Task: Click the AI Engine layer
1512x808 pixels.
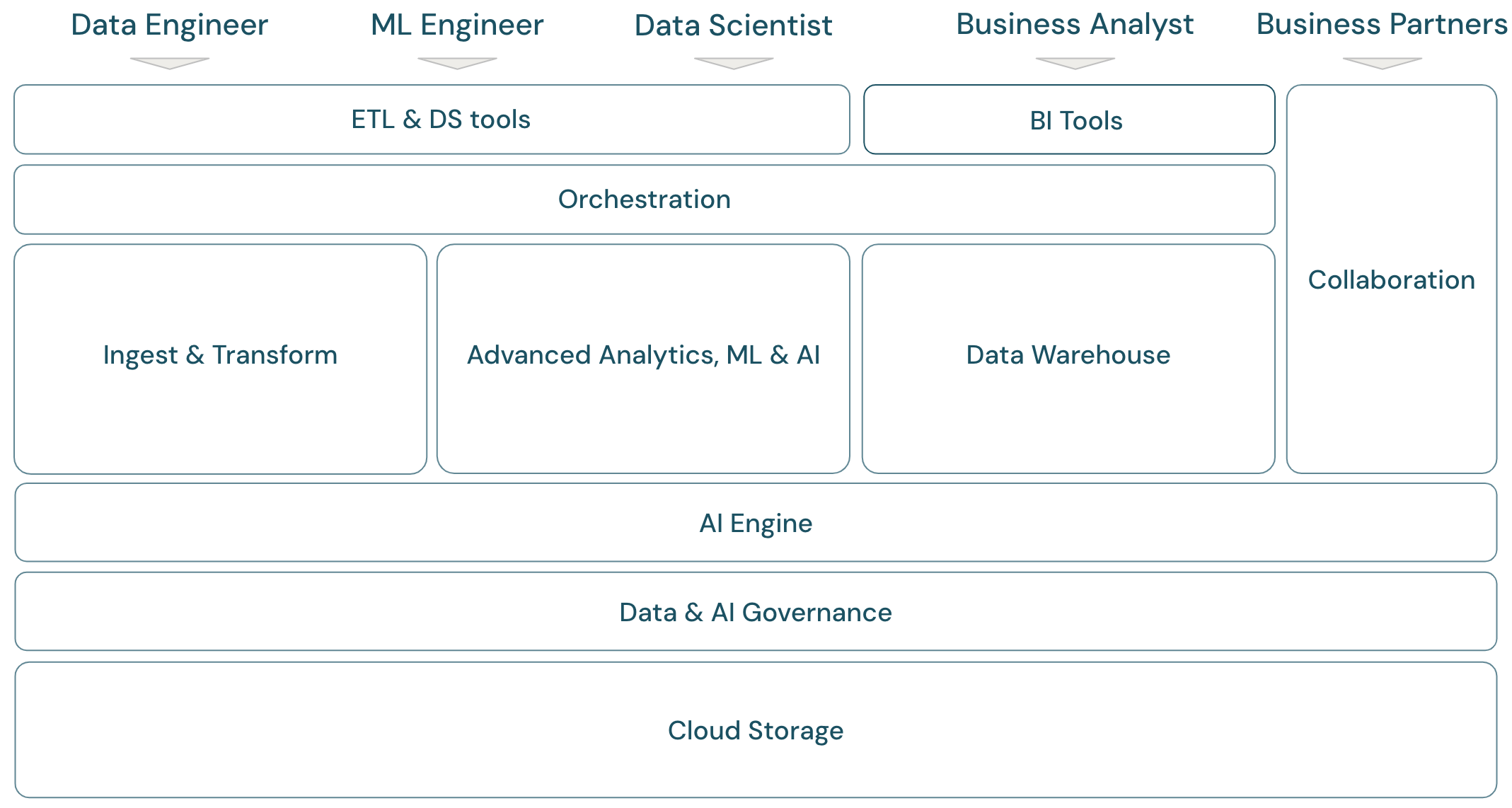Action: pos(756,523)
